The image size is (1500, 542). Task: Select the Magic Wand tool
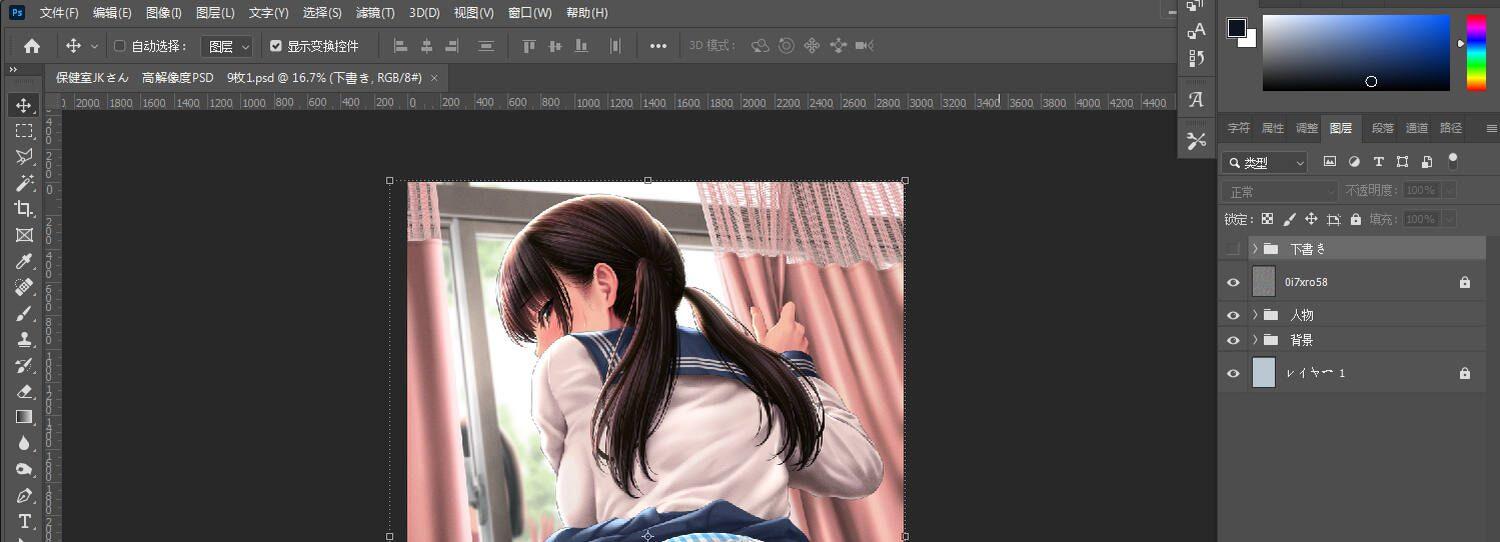(24, 183)
